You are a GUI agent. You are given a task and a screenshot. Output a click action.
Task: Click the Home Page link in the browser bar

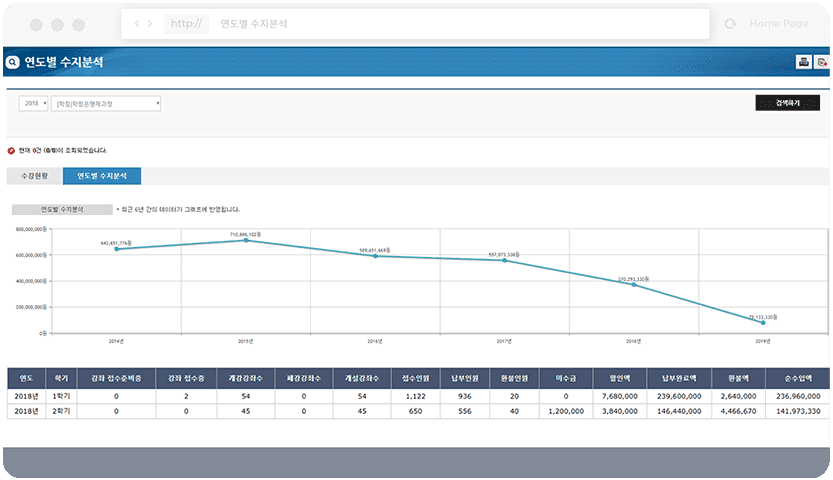pos(779,23)
